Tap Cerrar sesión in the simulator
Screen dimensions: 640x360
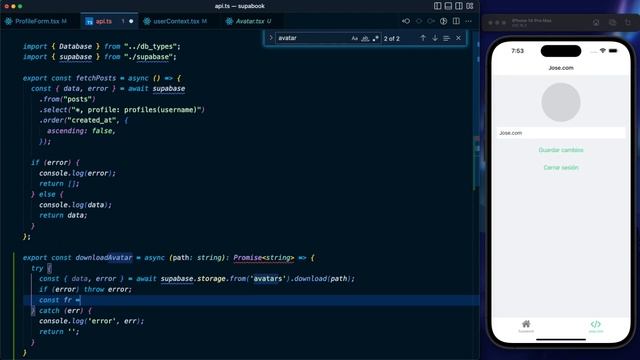point(561,168)
